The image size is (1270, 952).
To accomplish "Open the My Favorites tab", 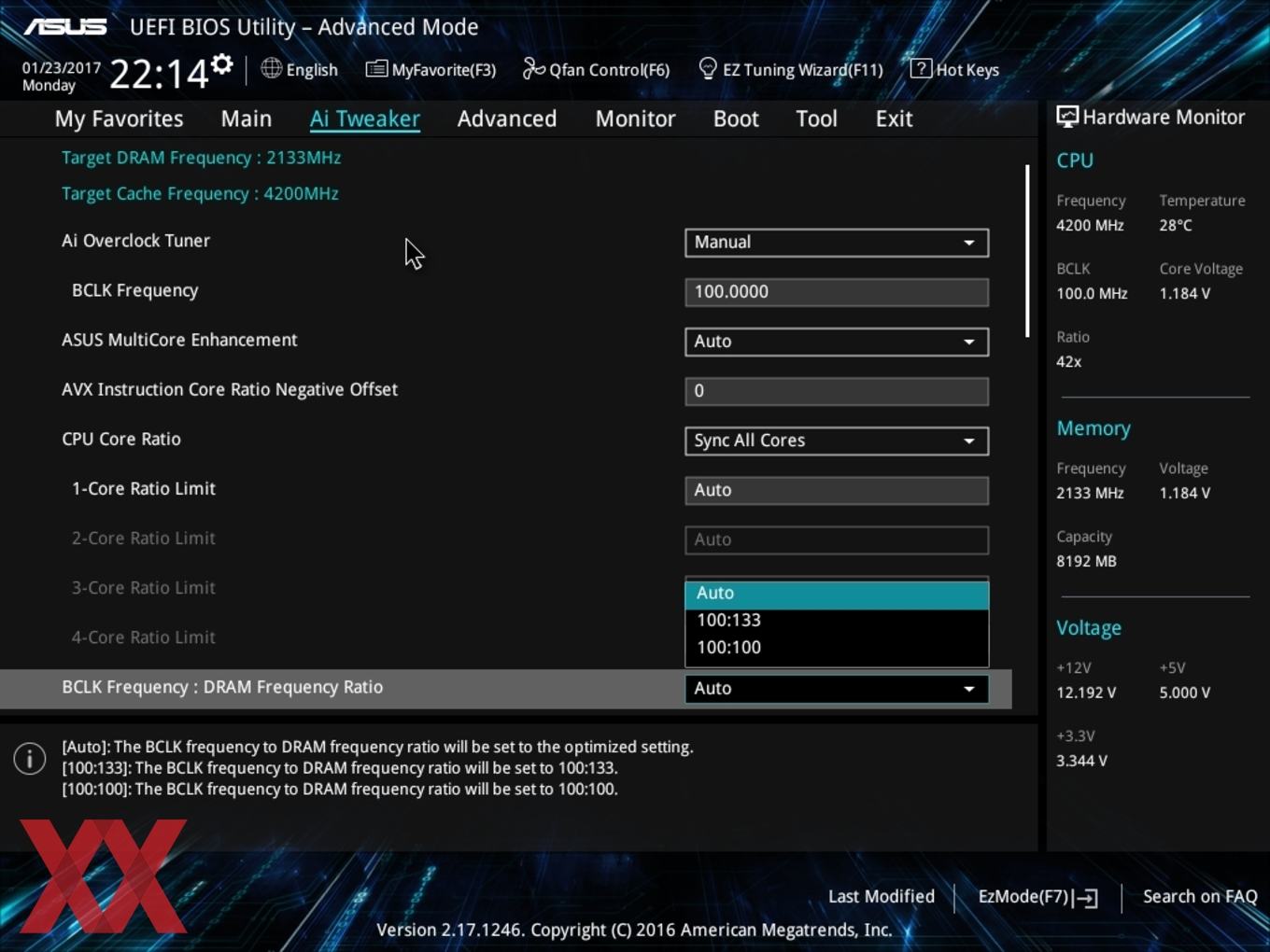I will pos(119,119).
